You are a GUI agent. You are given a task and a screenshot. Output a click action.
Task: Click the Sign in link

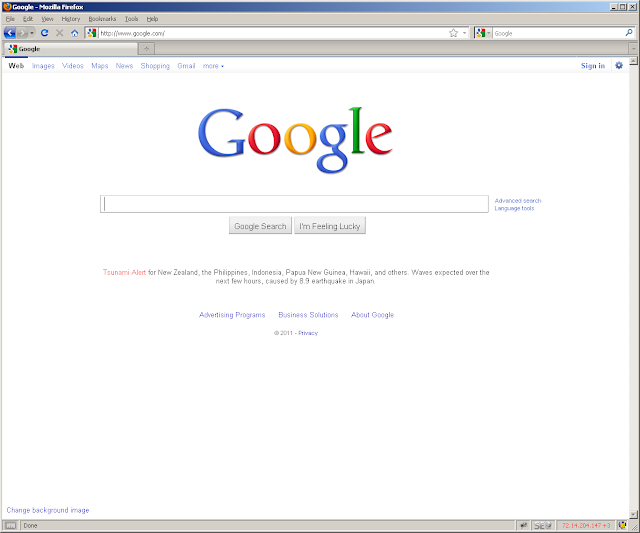pyautogui.click(x=593, y=66)
